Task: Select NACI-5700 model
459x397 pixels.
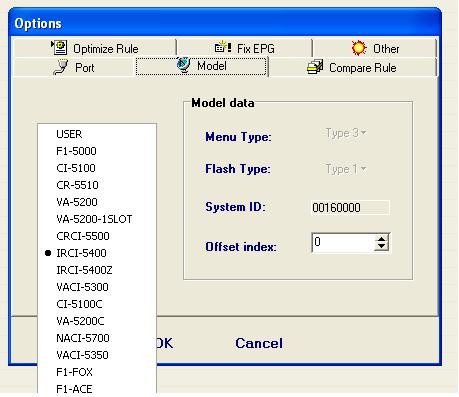Action: point(97,338)
